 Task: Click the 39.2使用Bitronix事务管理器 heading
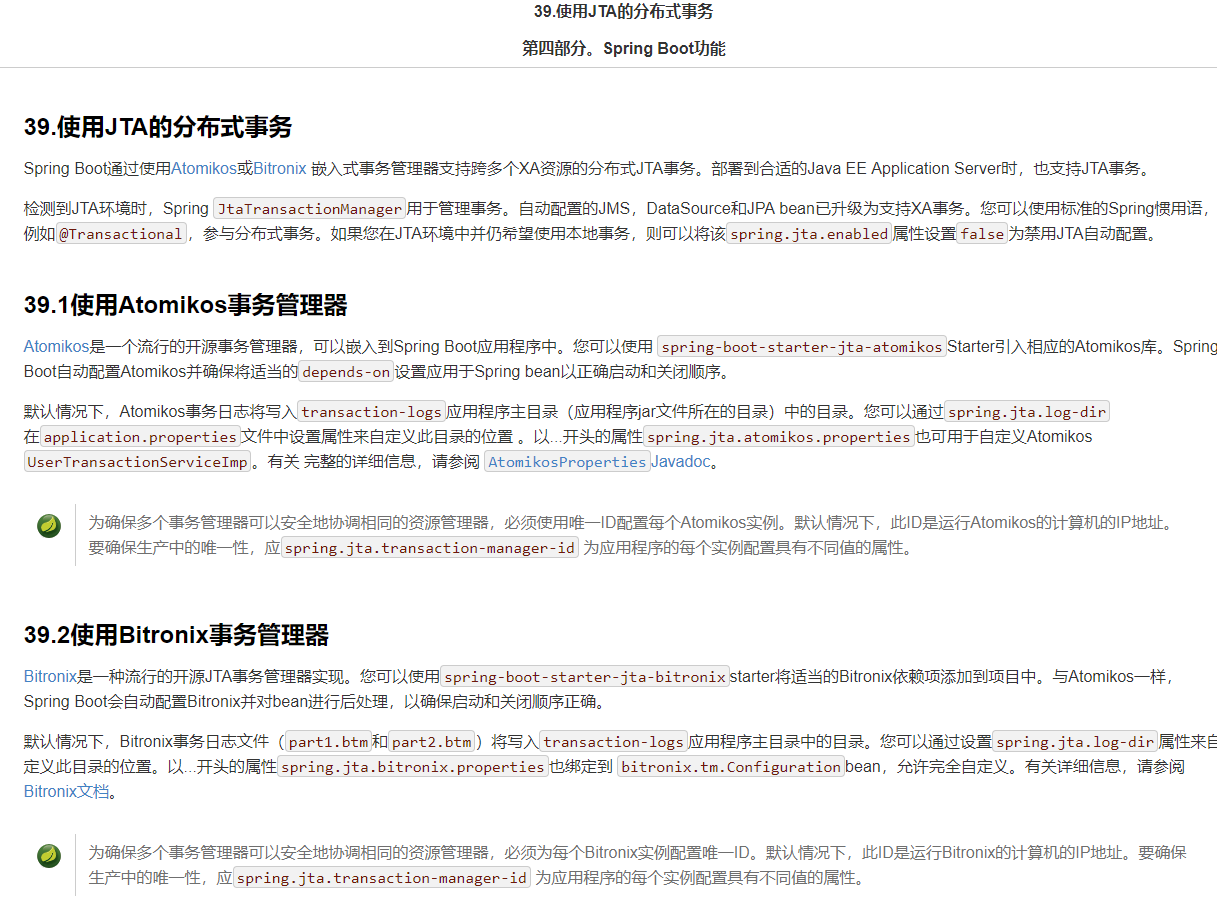177,635
